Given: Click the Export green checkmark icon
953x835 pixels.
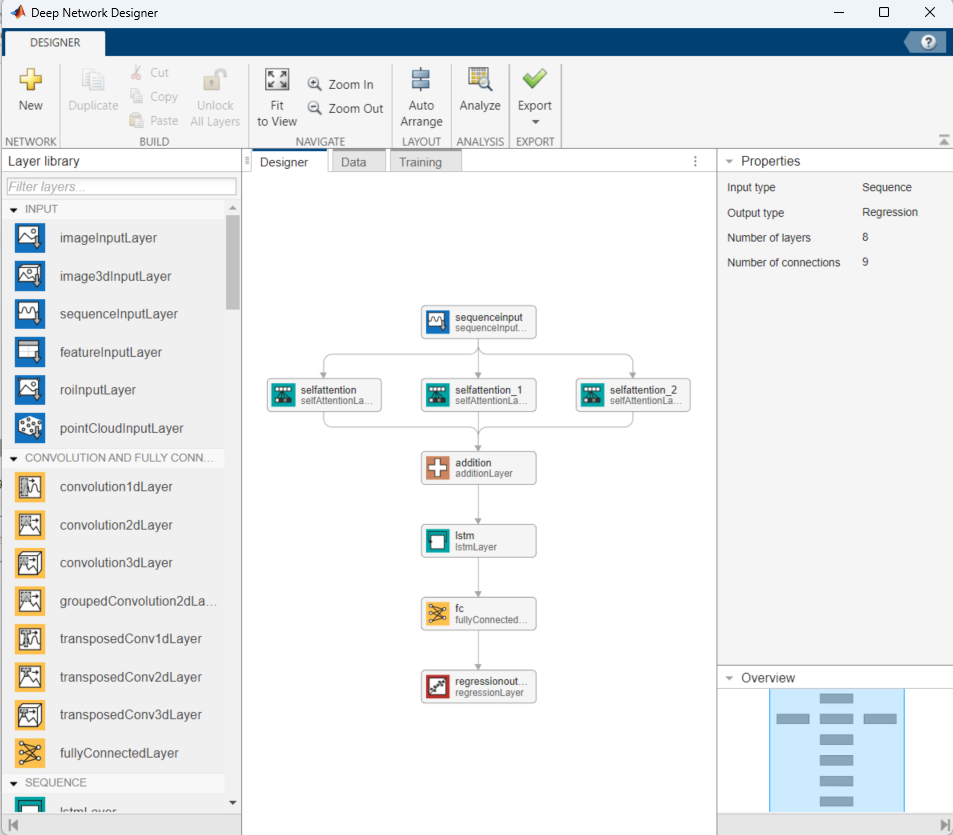Looking at the screenshot, I should pyautogui.click(x=535, y=78).
